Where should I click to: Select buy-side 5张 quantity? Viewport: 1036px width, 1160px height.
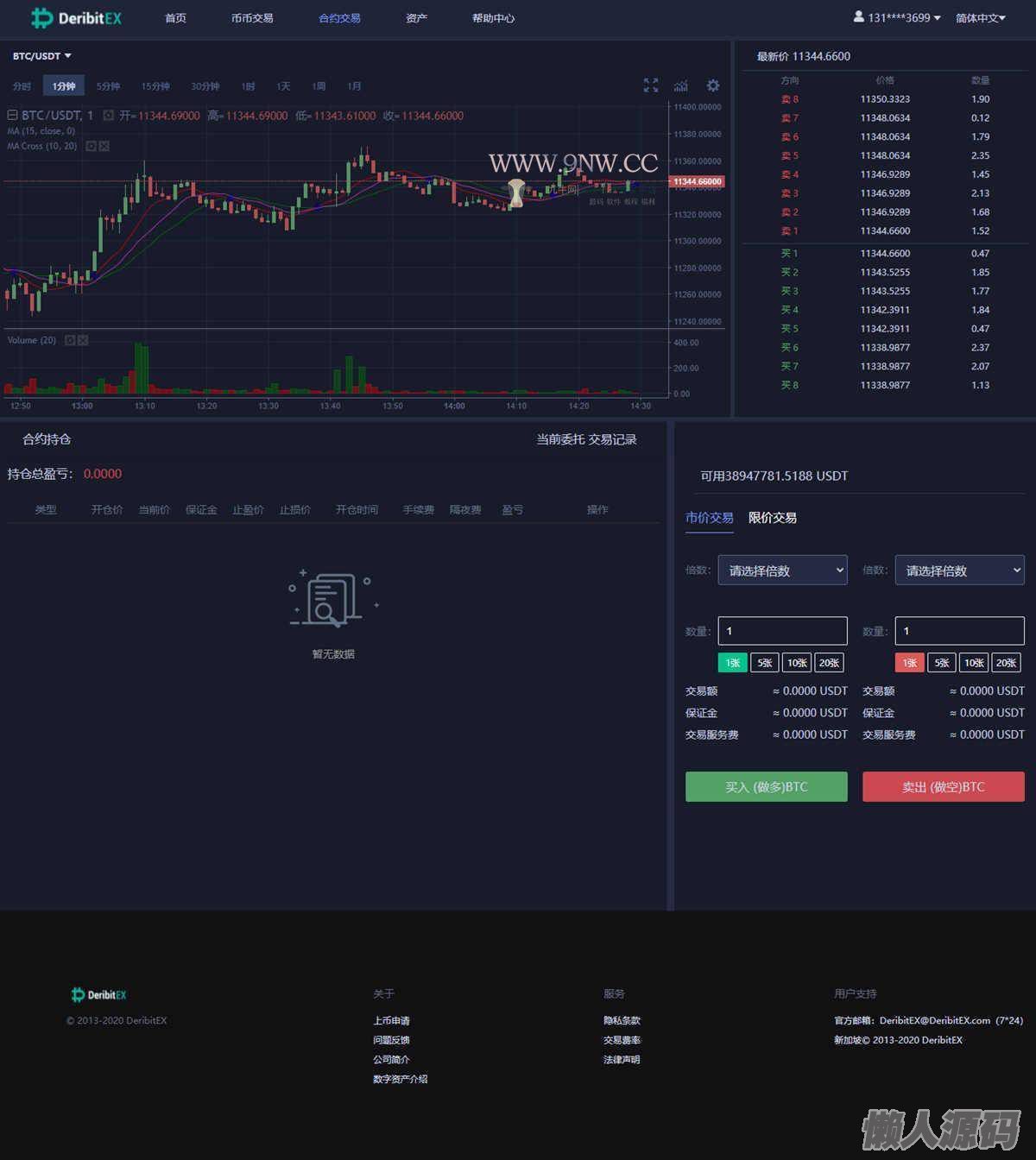click(x=764, y=663)
